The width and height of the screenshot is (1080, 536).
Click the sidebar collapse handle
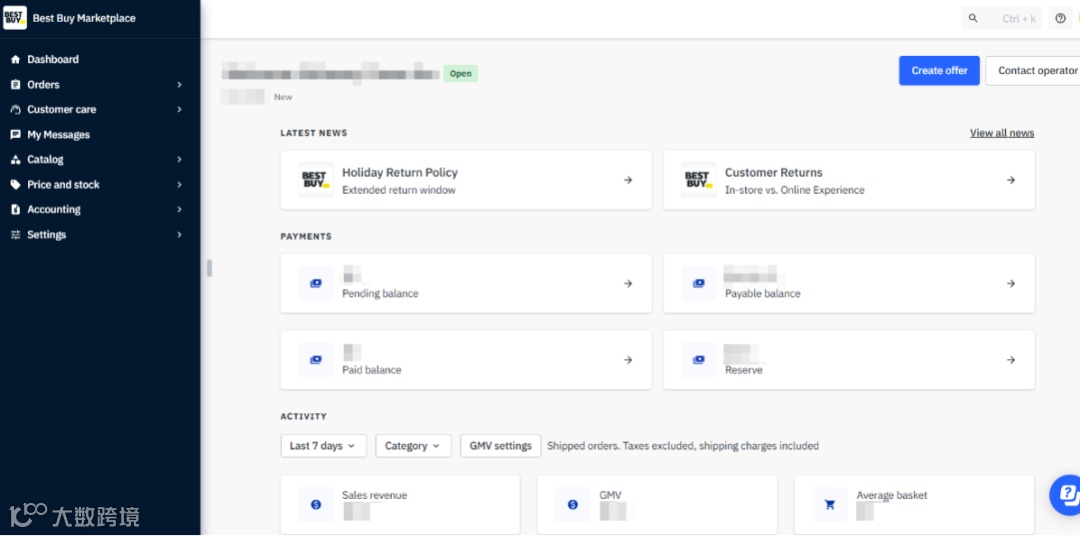point(209,268)
